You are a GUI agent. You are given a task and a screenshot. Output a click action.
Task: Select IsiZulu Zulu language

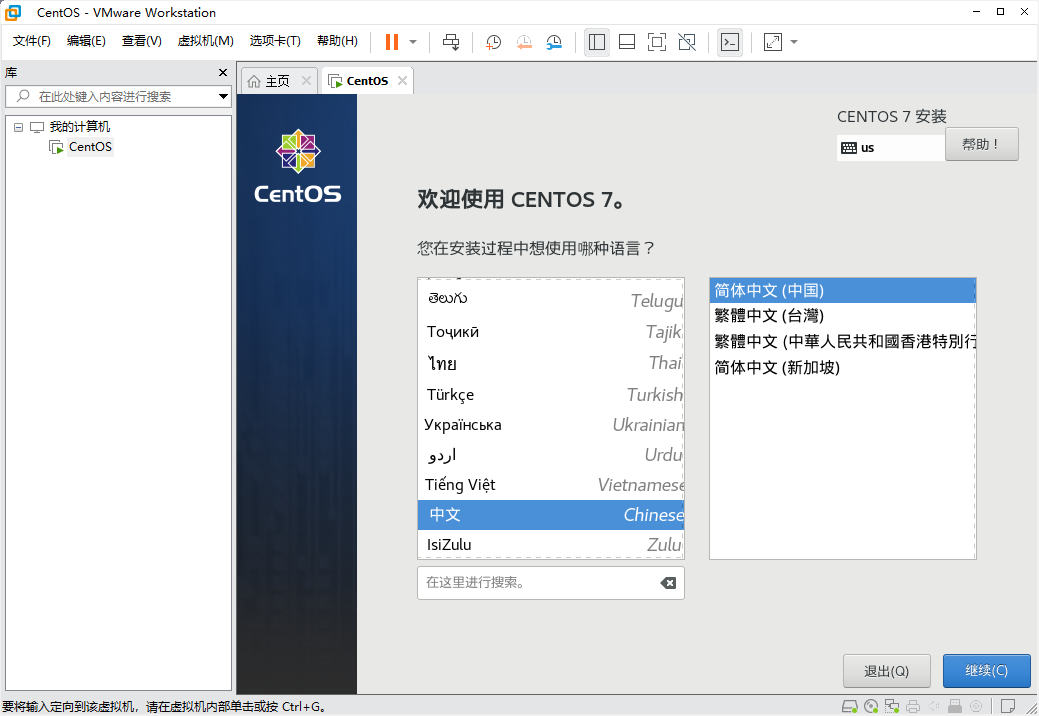[x=551, y=544]
